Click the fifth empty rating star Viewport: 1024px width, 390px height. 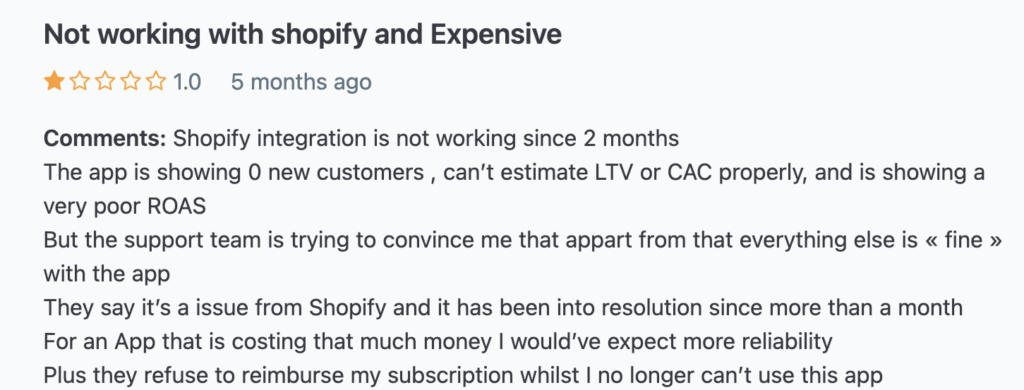[x=156, y=82]
